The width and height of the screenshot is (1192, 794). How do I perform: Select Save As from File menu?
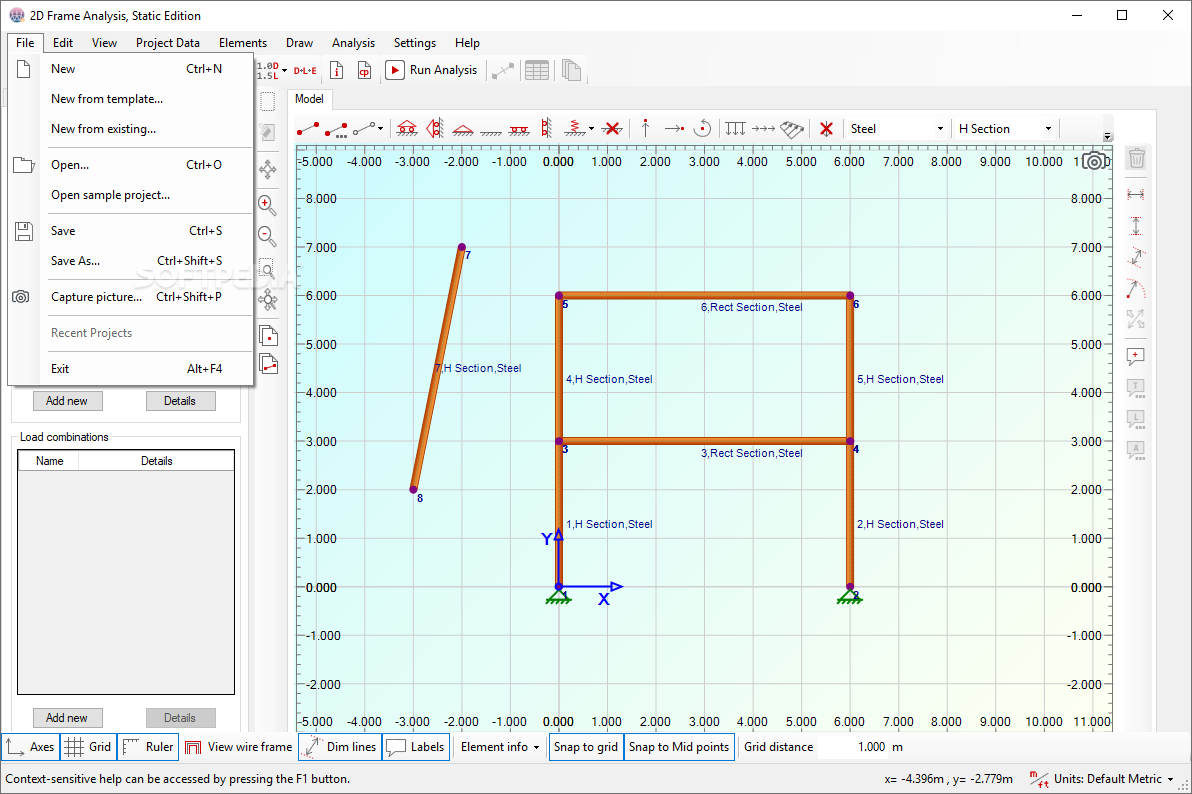click(x=131, y=261)
